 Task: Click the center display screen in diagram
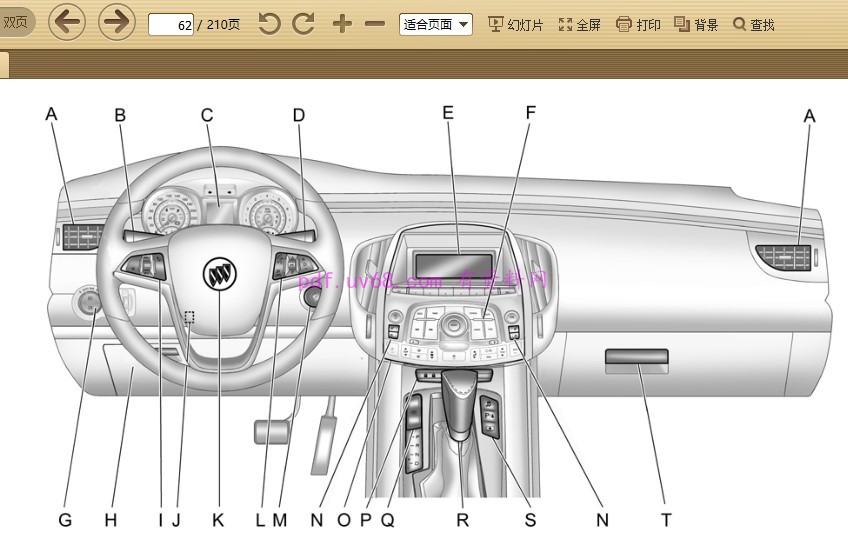[x=451, y=264]
